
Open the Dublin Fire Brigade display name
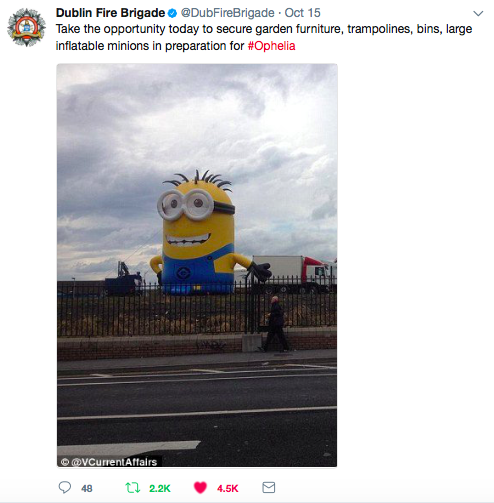point(110,13)
